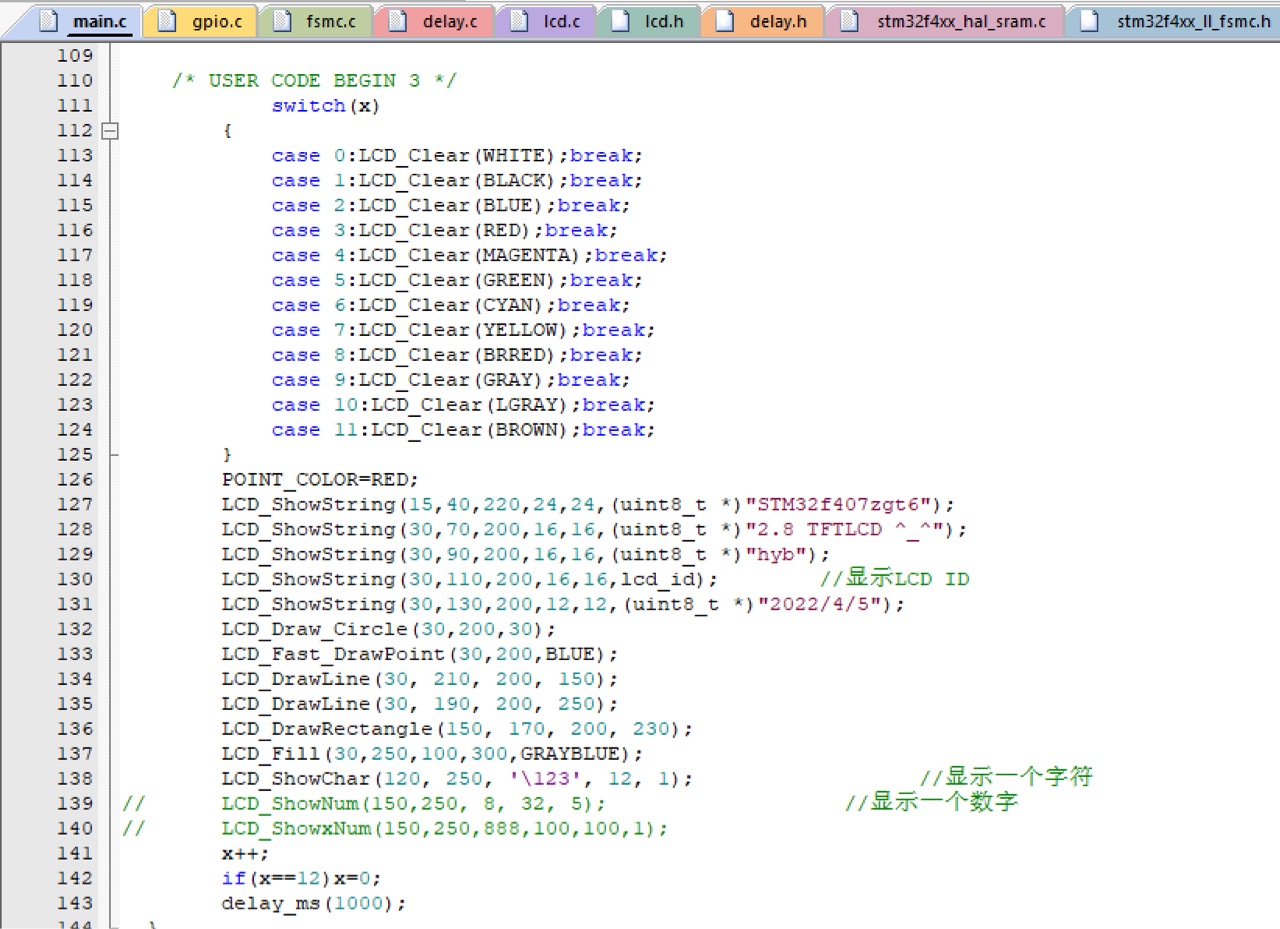Click the LCD_ShowChar '\123' call
Viewport: 1280px width, 929px height.
click(457, 779)
